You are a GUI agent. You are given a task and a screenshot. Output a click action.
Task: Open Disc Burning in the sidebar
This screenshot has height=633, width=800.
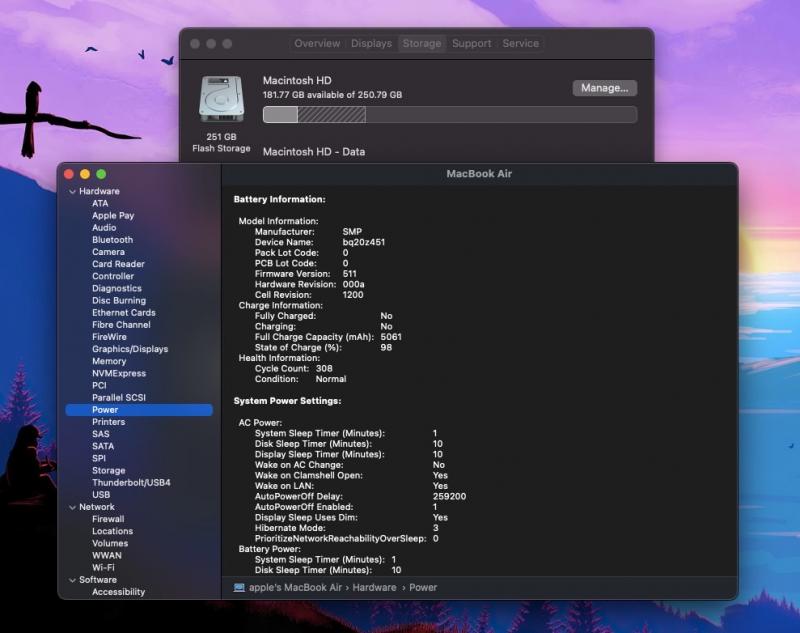pos(119,300)
